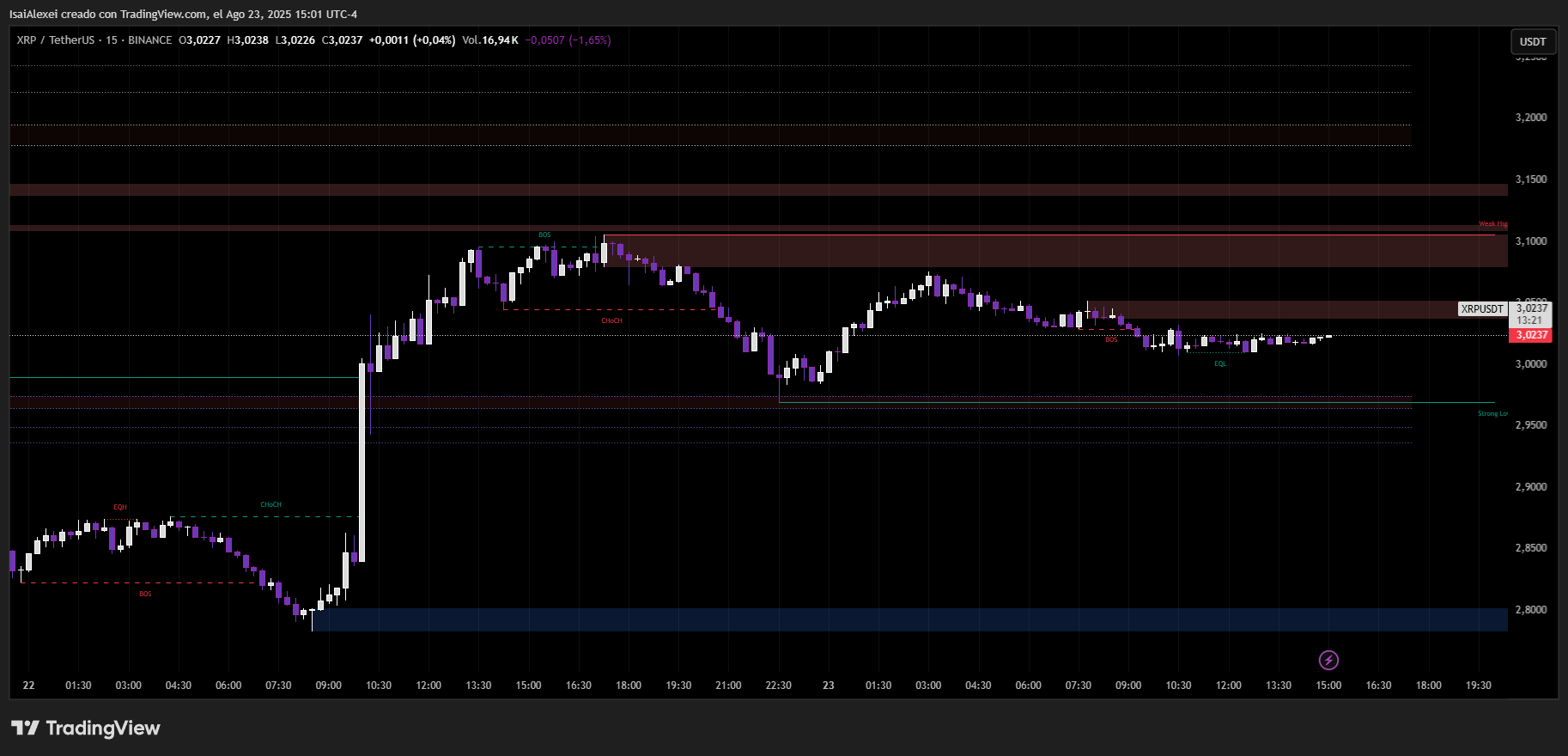Select the red CHoCH label below dashed line
1568x756 pixels.
(x=611, y=320)
